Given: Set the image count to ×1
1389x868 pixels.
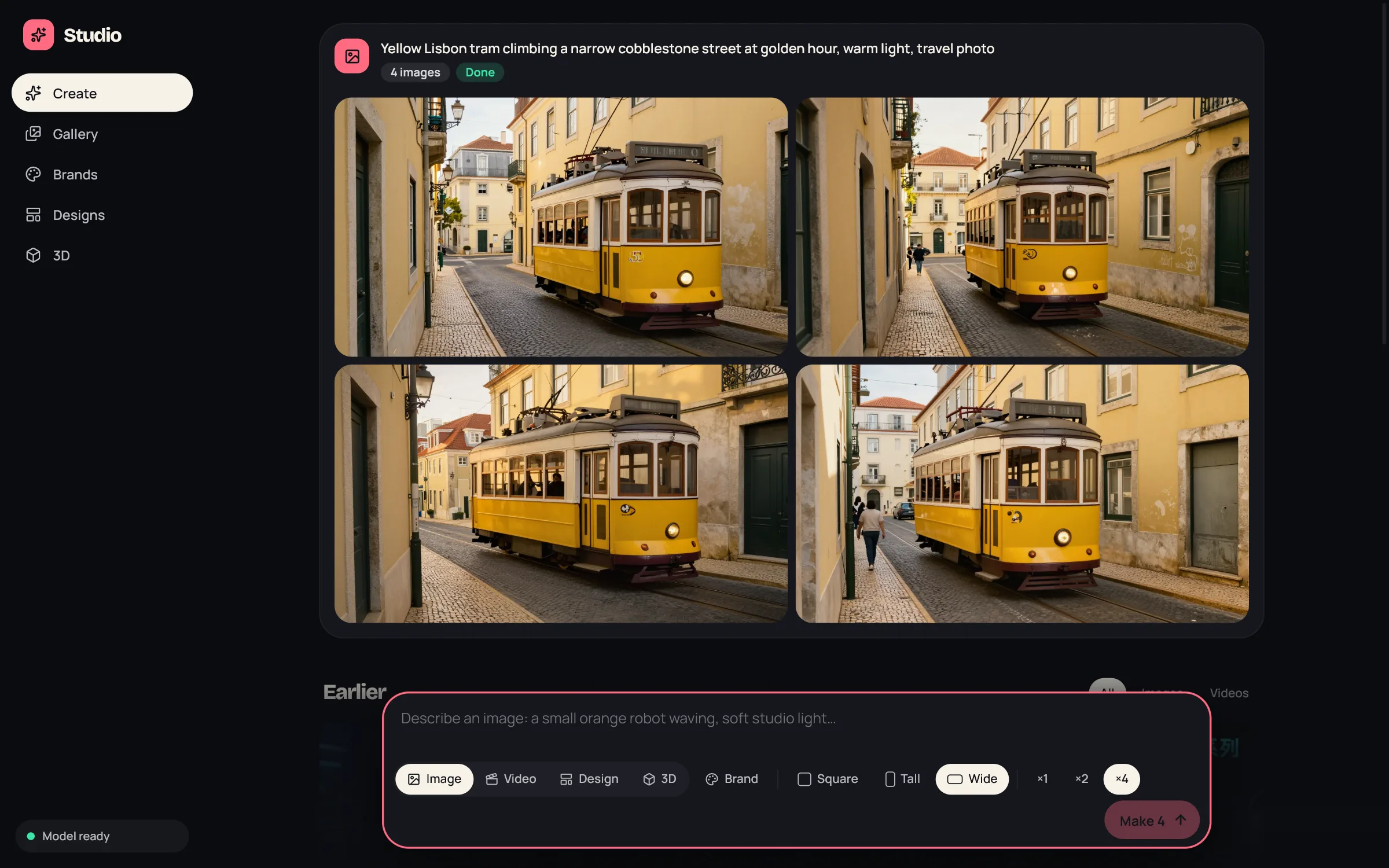Looking at the screenshot, I should pyautogui.click(x=1042, y=779).
